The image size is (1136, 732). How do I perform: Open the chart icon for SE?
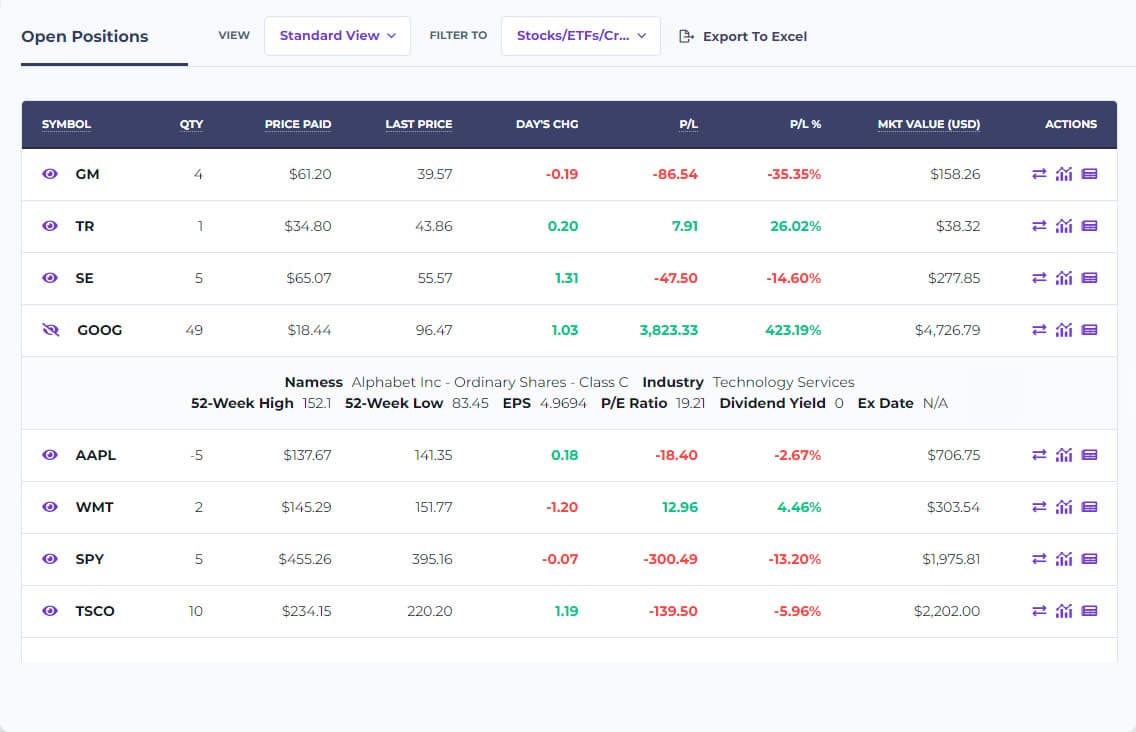1064,278
